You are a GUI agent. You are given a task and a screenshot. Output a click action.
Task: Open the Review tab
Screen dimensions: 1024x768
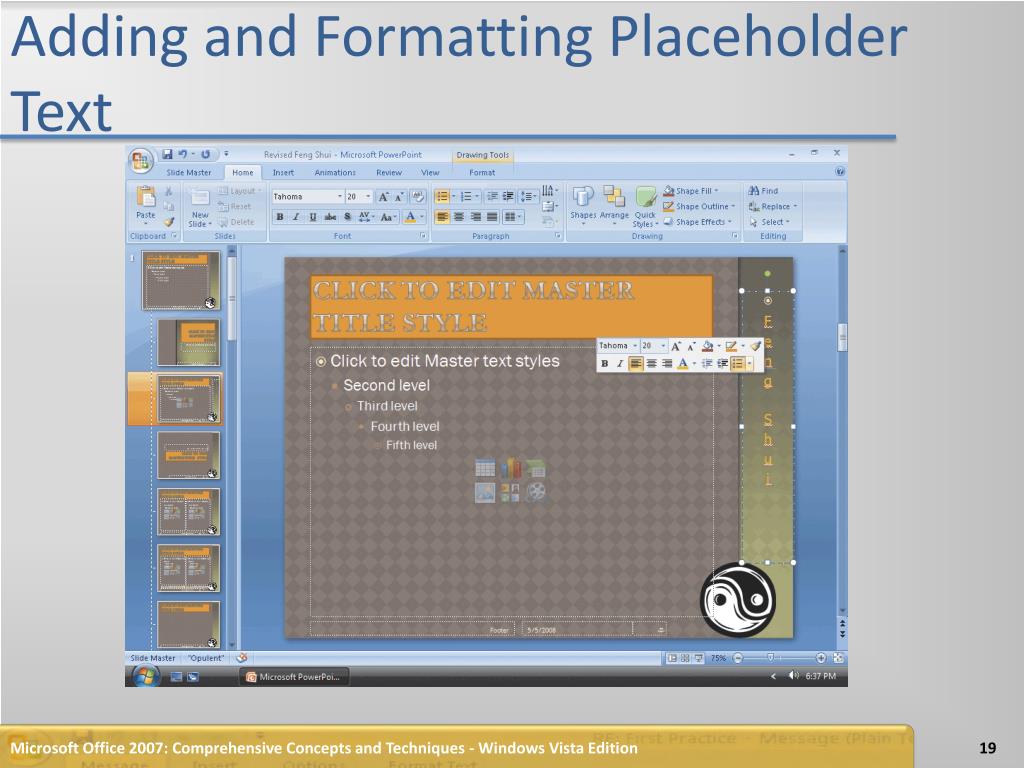click(389, 172)
